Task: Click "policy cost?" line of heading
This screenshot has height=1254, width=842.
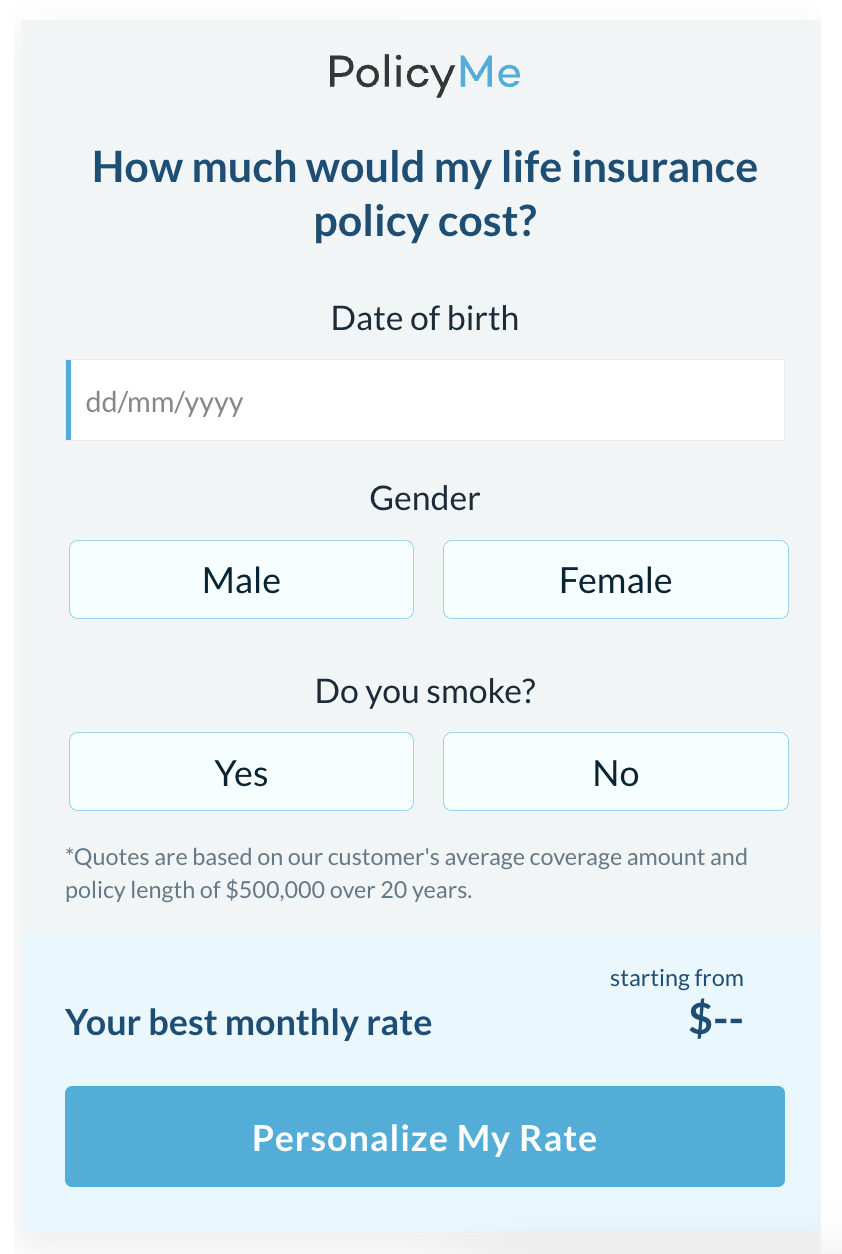Action: (x=425, y=222)
